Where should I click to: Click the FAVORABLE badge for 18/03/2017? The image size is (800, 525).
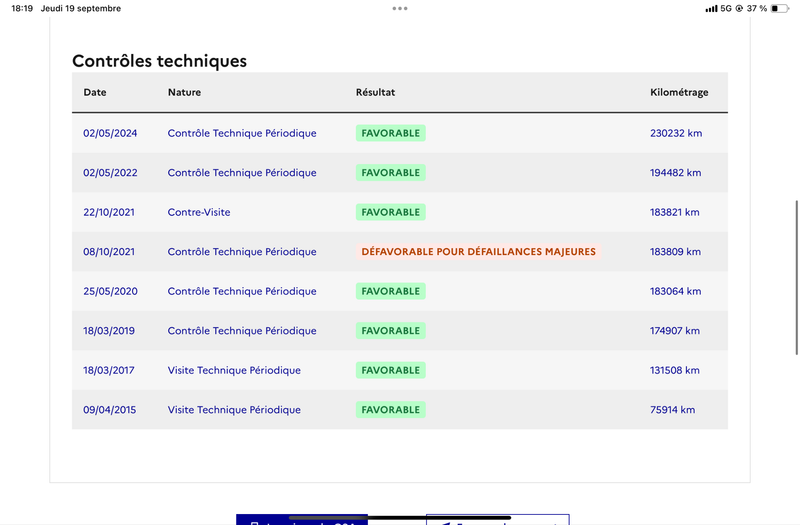pos(391,370)
